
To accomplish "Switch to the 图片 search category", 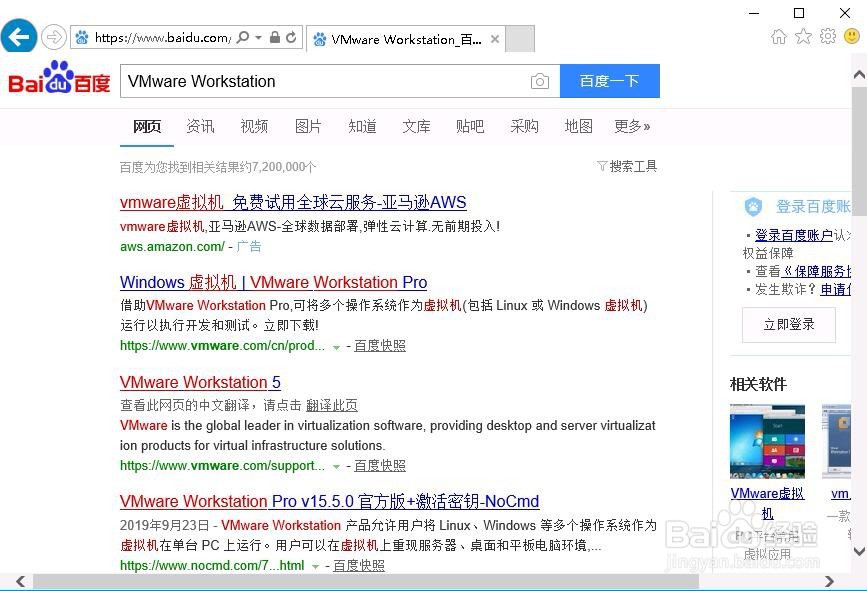I will 308,127.
